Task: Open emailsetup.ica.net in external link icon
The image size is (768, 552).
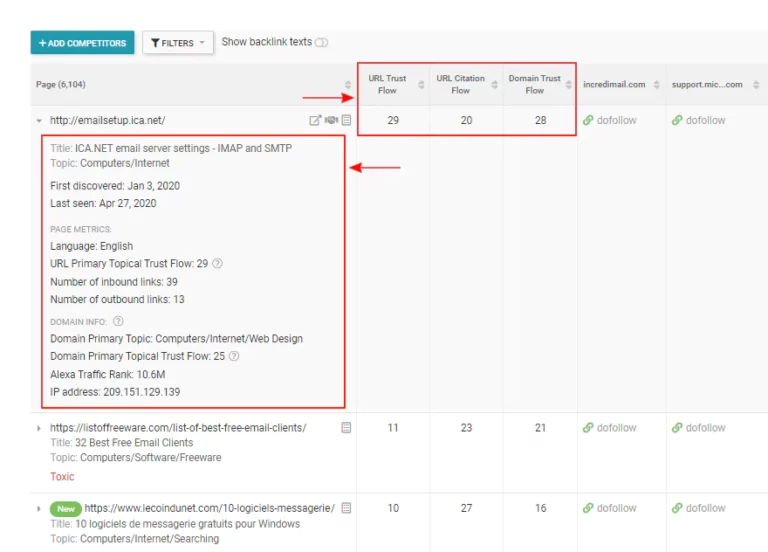Action: [x=315, y=120]
